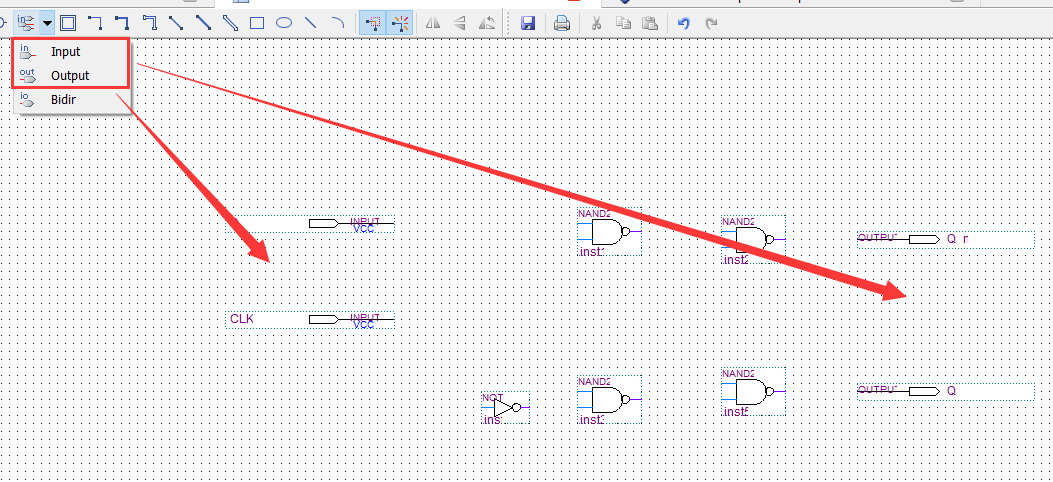Select the CLK input pin symbol

[310, 320]
